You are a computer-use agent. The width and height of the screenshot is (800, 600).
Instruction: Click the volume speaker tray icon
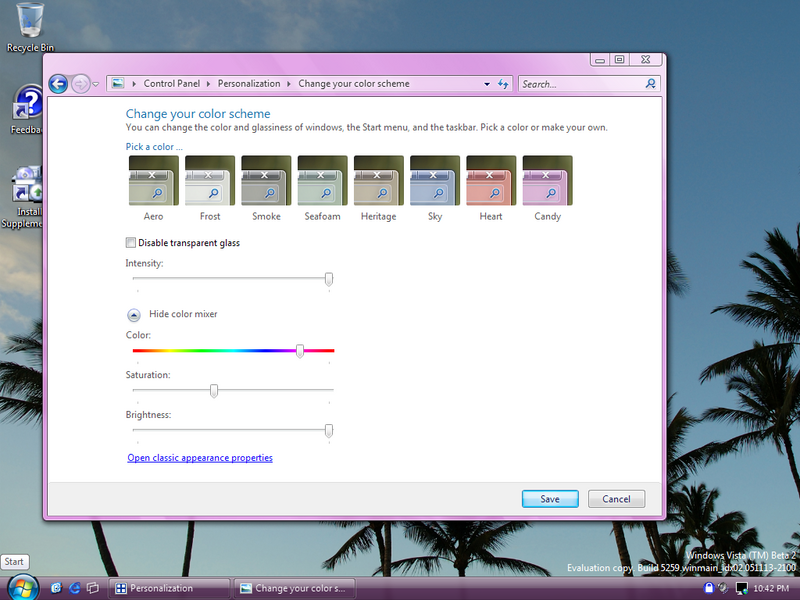(x=723, y=588)
